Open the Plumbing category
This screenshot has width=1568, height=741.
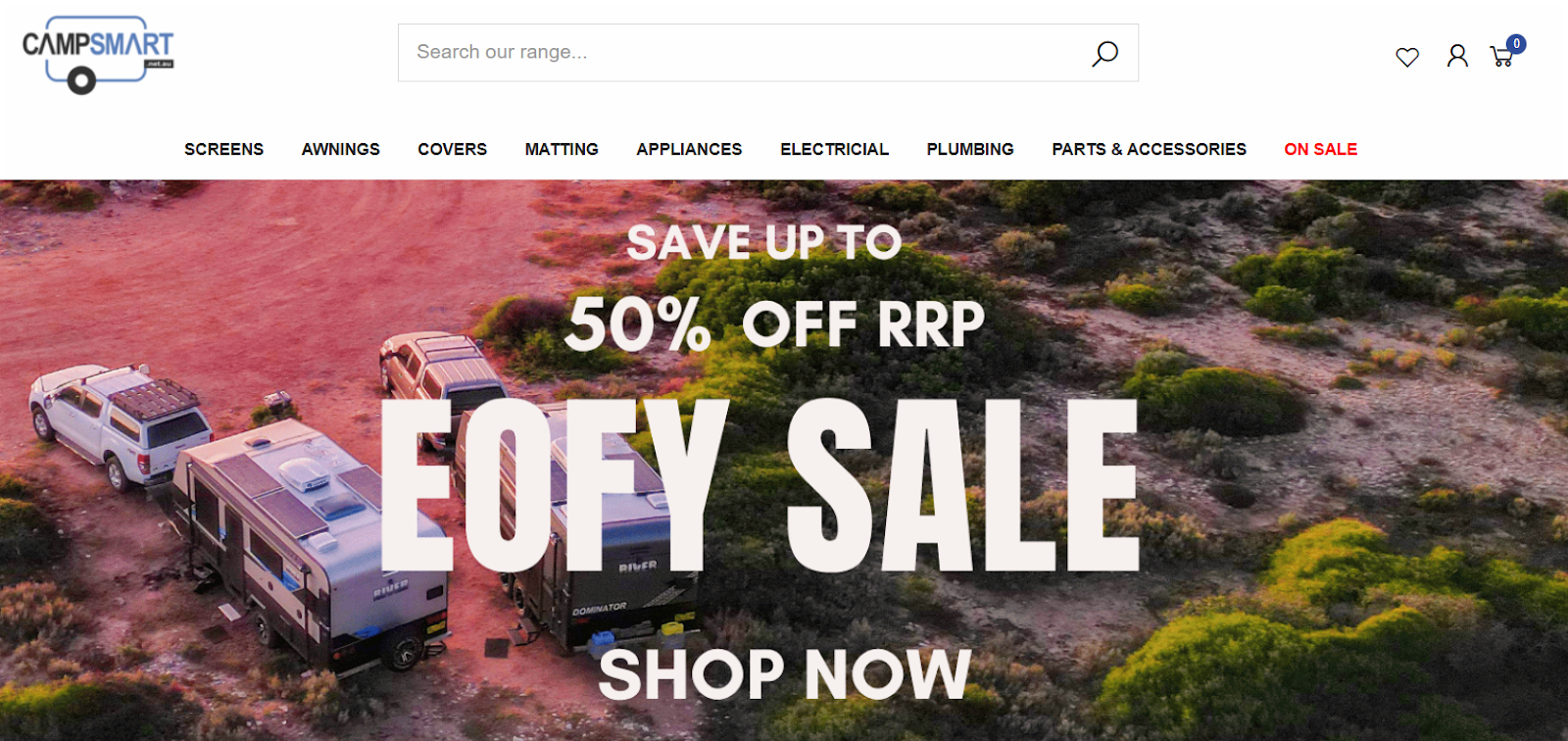(970, 149)
